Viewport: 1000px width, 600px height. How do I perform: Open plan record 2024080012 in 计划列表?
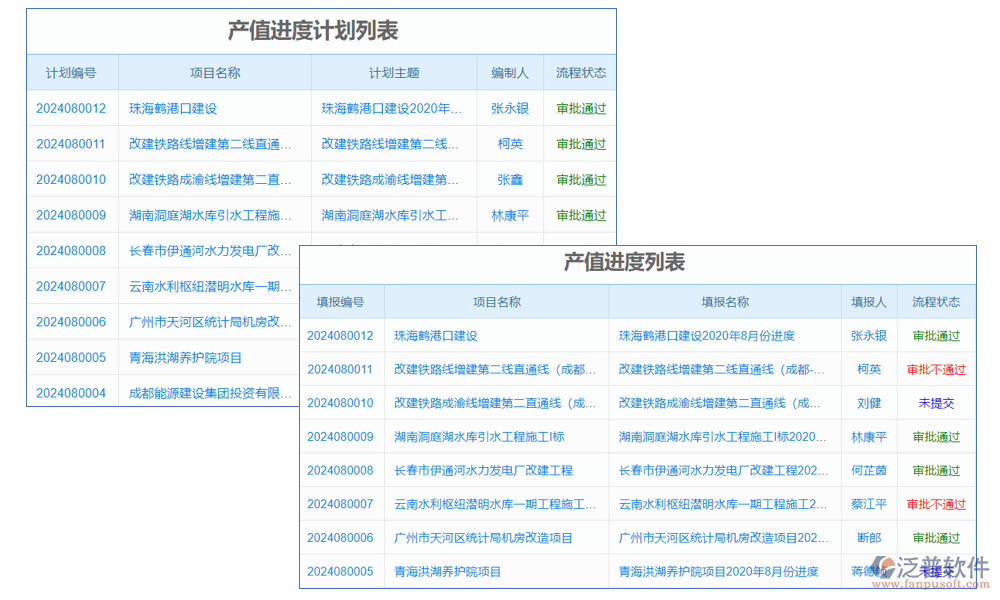[71, 108]
